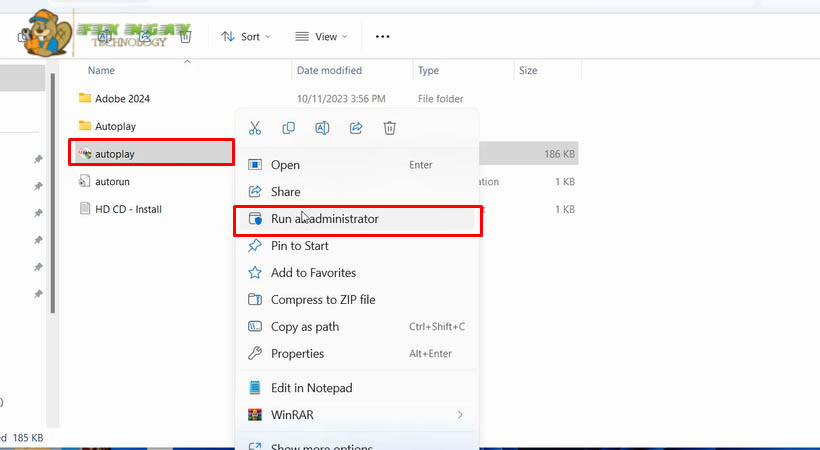
Task: Choose Run as administrator
Action: 324,219
